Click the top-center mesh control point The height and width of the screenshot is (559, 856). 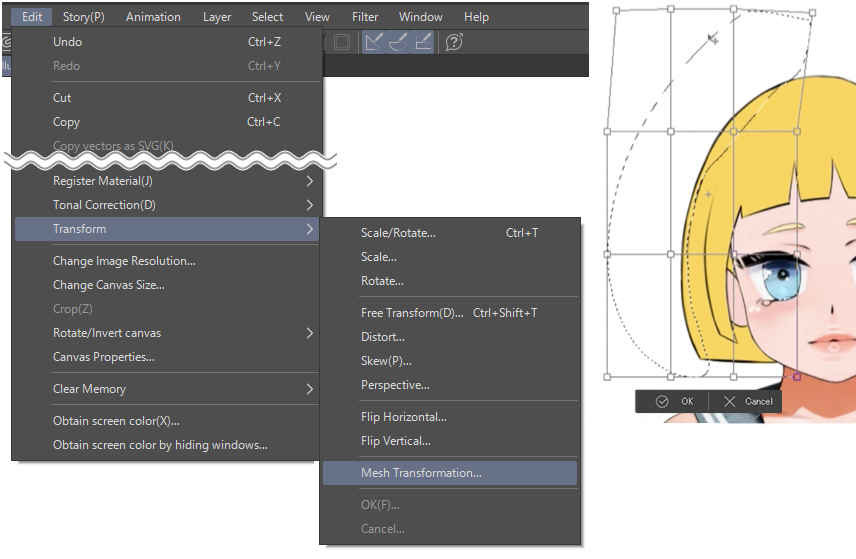pos(734,9)
